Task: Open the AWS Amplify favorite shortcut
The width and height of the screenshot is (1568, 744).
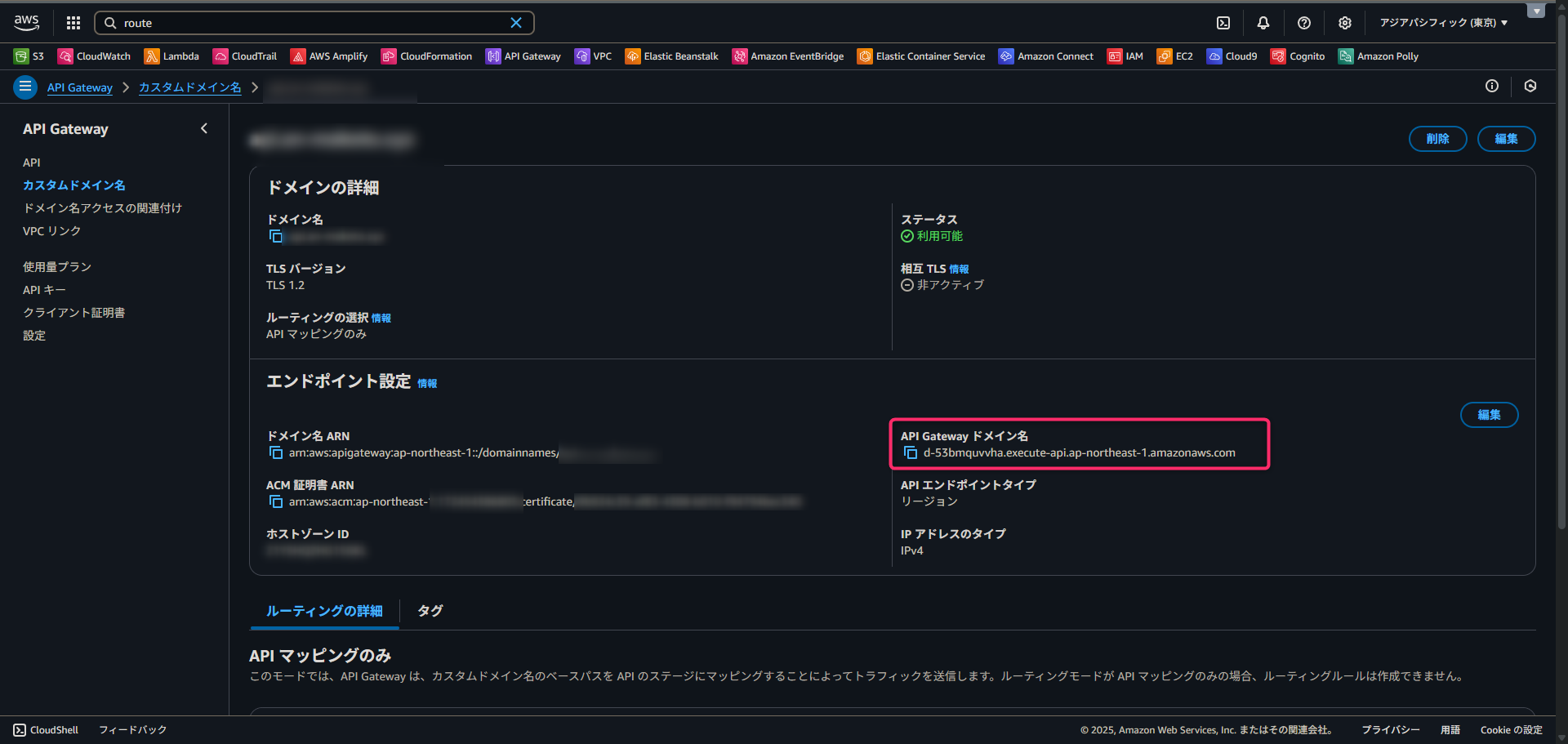Action: [329, 56]
